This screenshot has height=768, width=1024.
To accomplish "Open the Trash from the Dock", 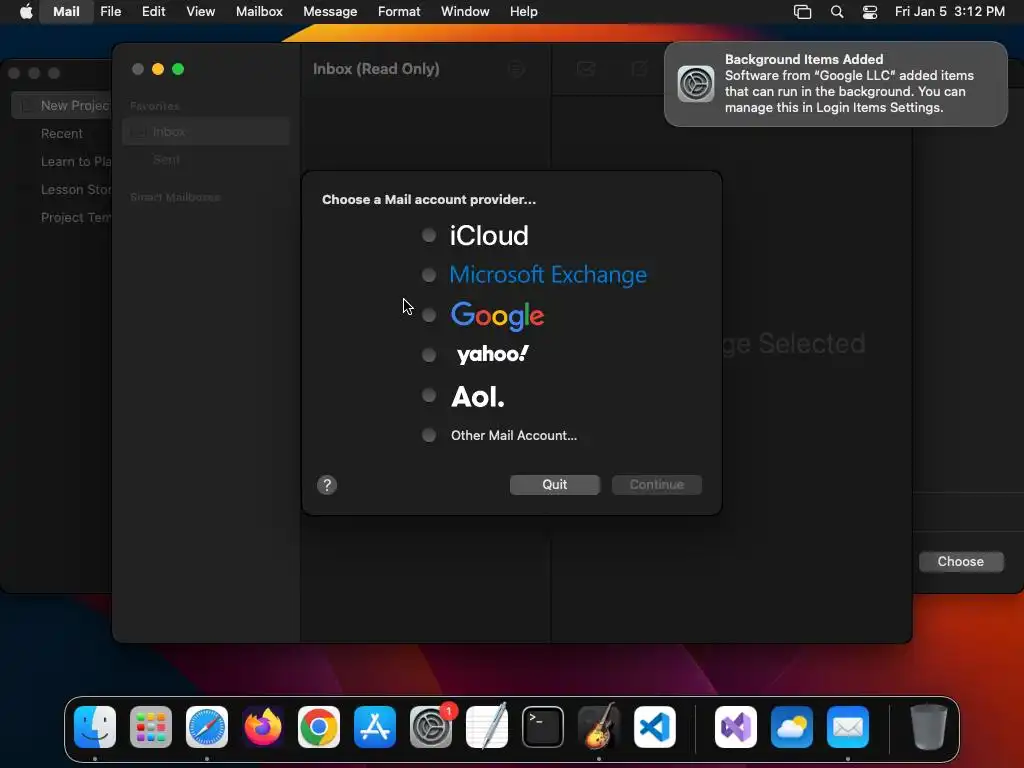I will coord(928,727).
